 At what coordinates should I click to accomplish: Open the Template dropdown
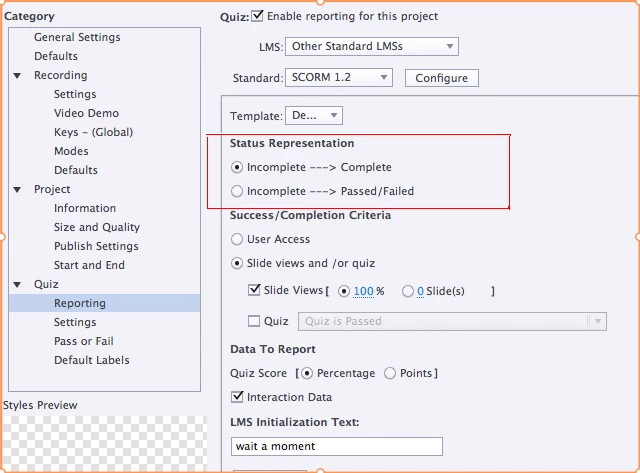[x=313, y=115]
